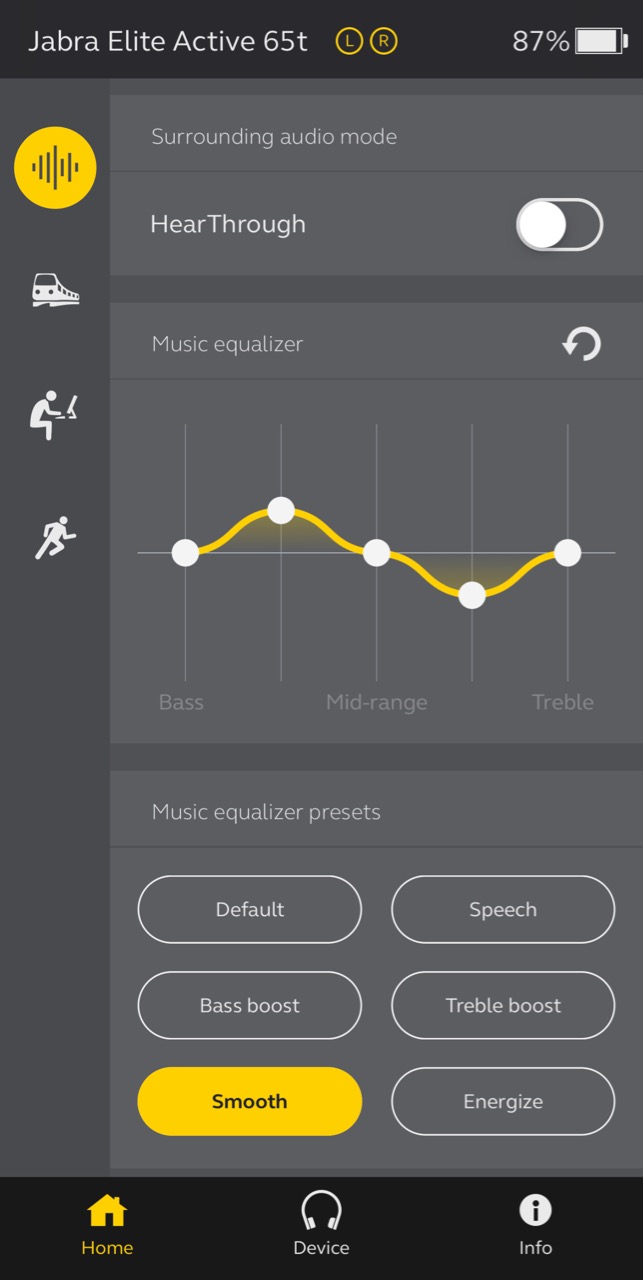Viewport: 643px width, 1280px height.
Task: Click the Bass equalizer slider handle
Action: (185, 552)
